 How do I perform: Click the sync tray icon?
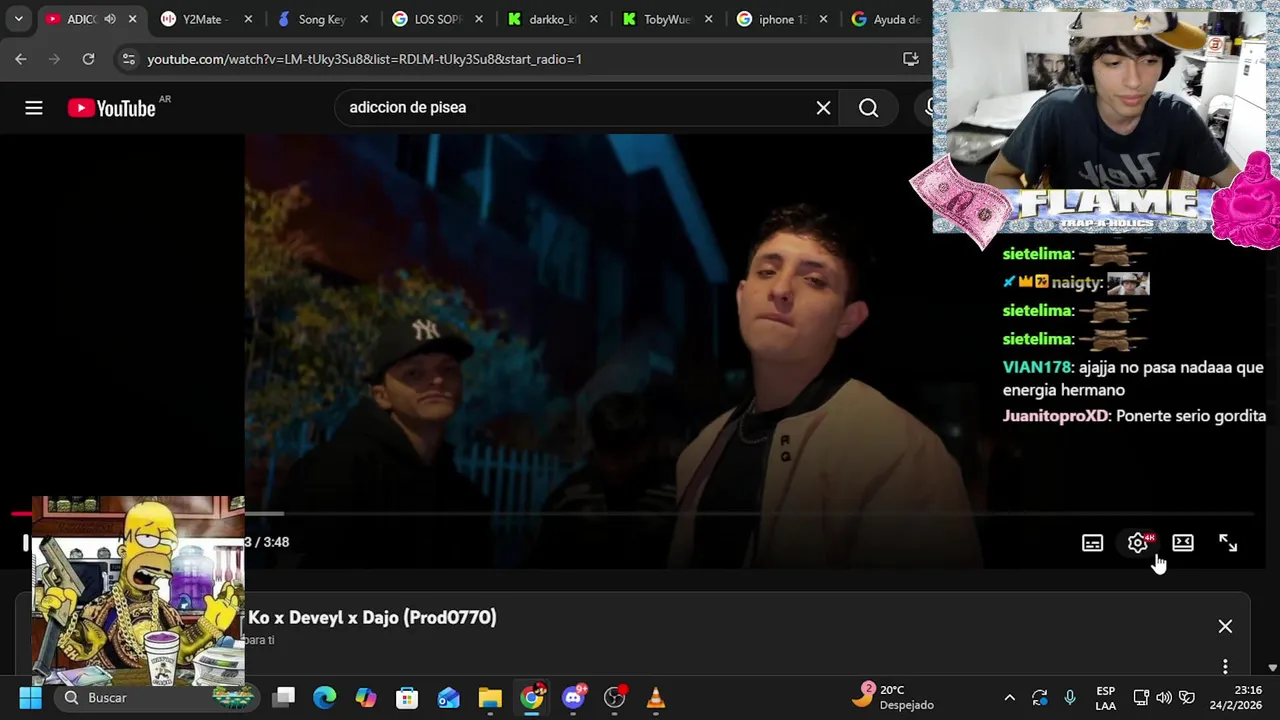pyautogui.click(x=1040, y=697)
